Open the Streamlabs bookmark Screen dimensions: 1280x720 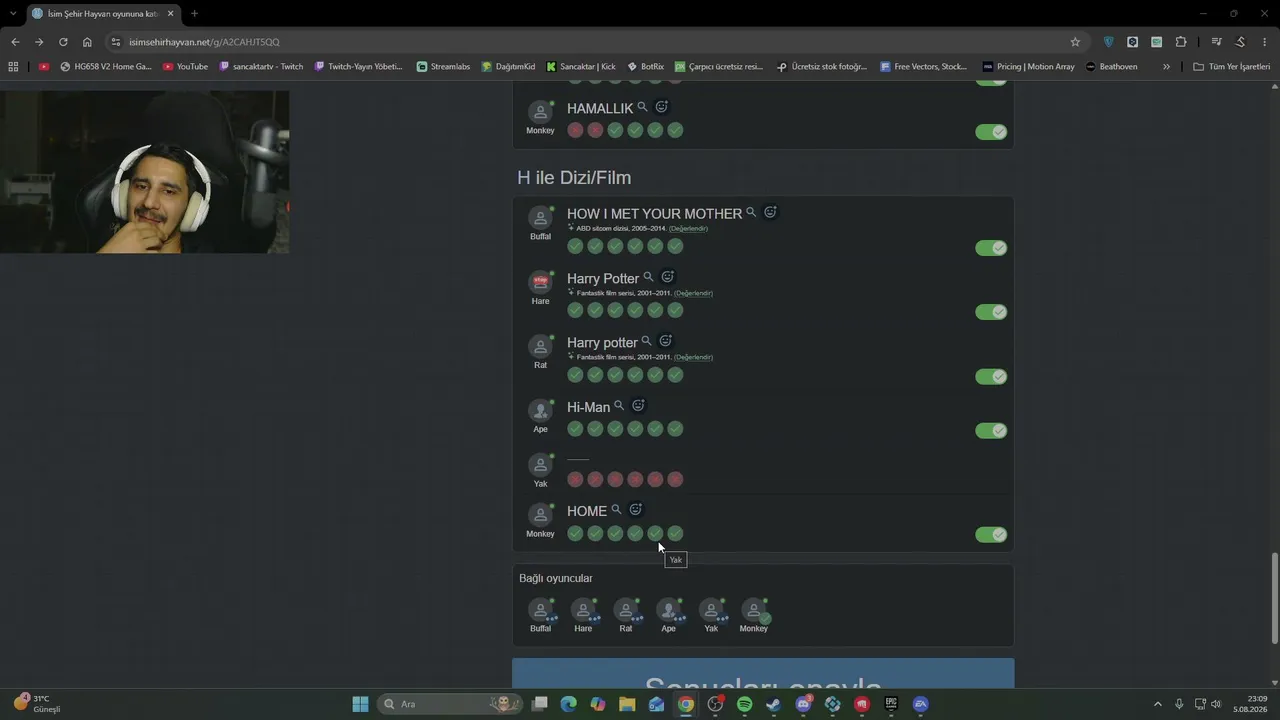coord(443,67)
